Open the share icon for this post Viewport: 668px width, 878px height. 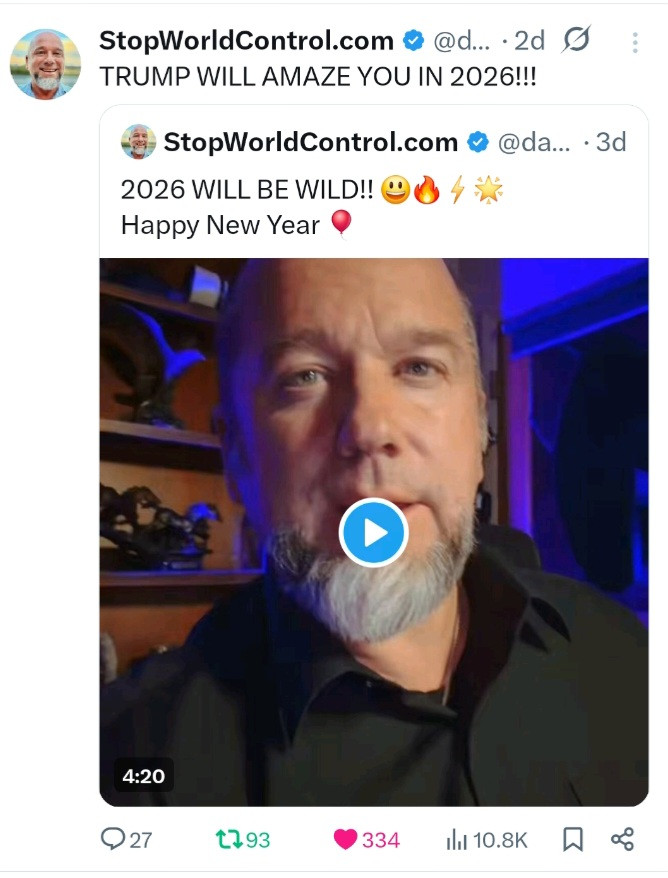(x=622, y=839)
